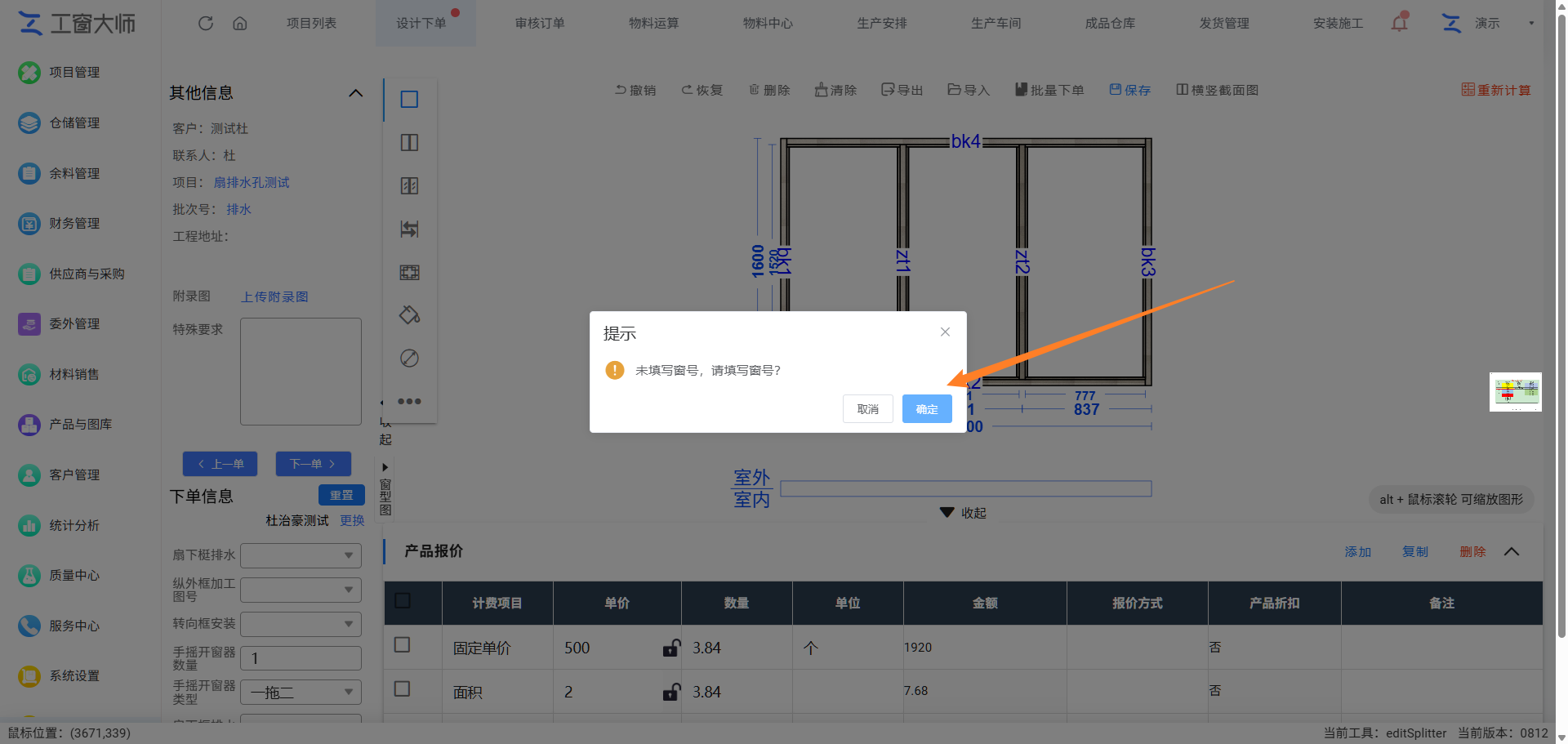
Task: Switch to 物料运算 tab
Action: click(654, 23)
